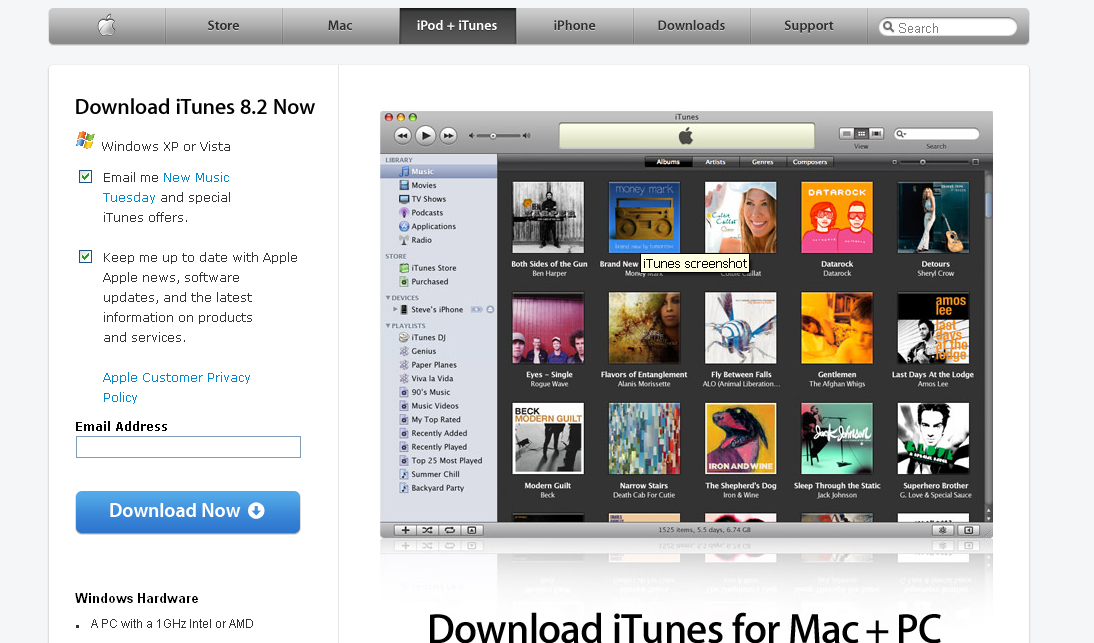The height and width of the screenshot is (643, 1094).
Task: Select the Cover Flow view icon in iTunes
Action: 876,133
